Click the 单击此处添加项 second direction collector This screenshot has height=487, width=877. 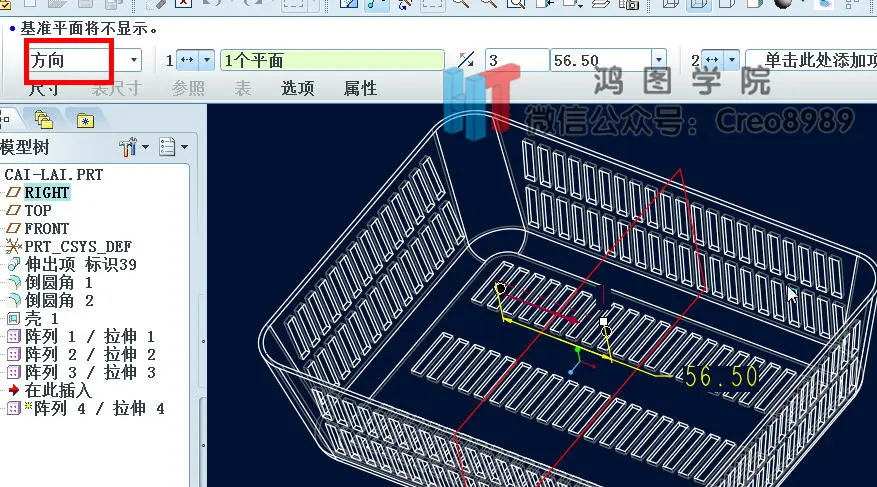click(x=812, y=60)
